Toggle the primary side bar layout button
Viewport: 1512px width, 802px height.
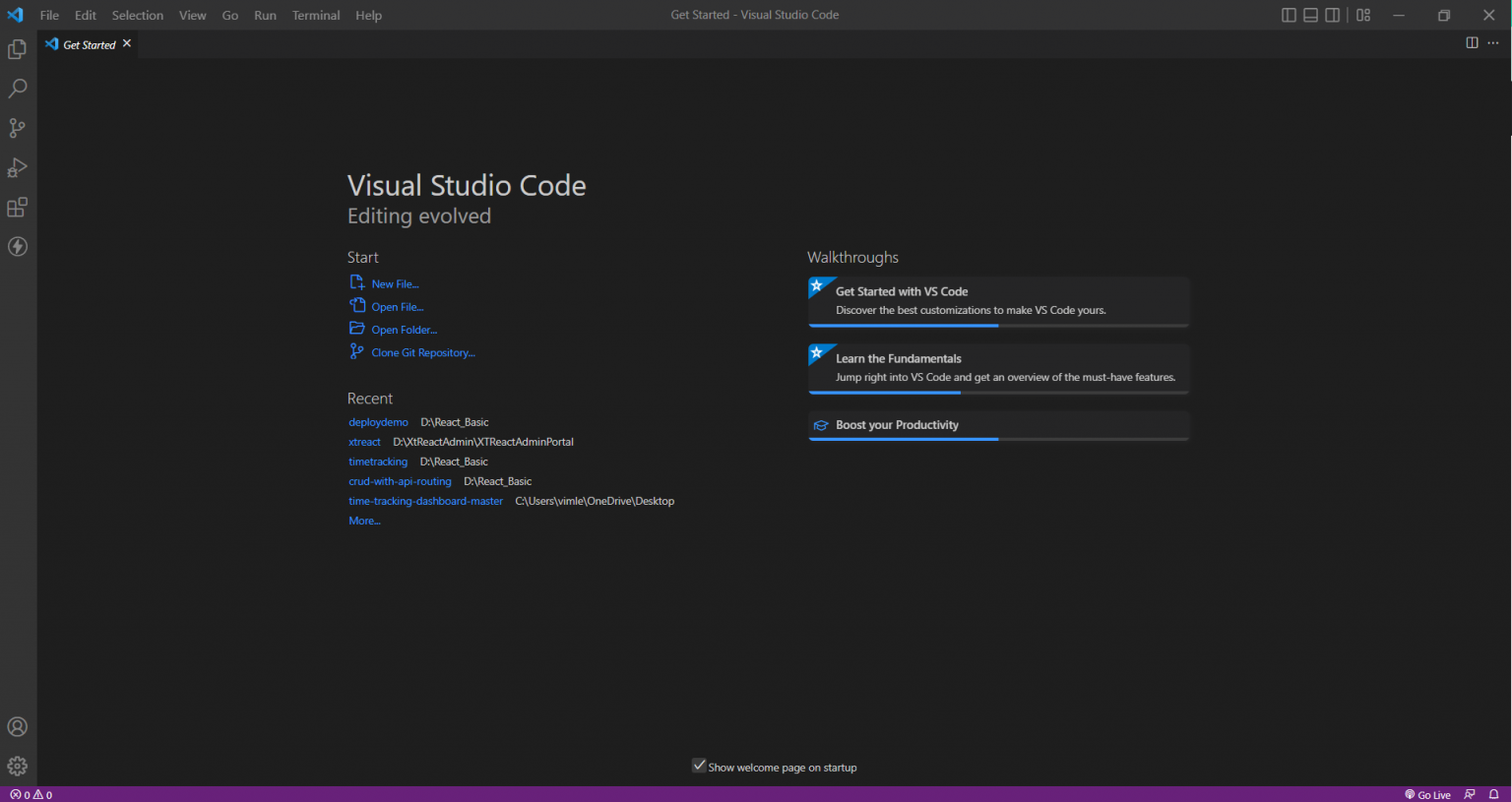1289,15
